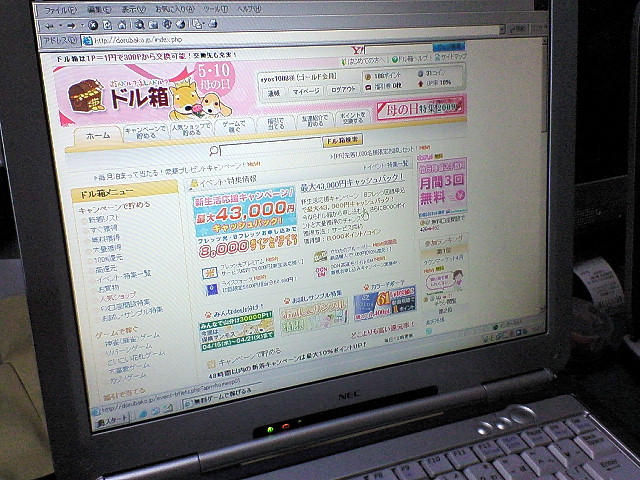Open the サイトマップ link
Screen dimensions: 640x480
coord(450,57)
